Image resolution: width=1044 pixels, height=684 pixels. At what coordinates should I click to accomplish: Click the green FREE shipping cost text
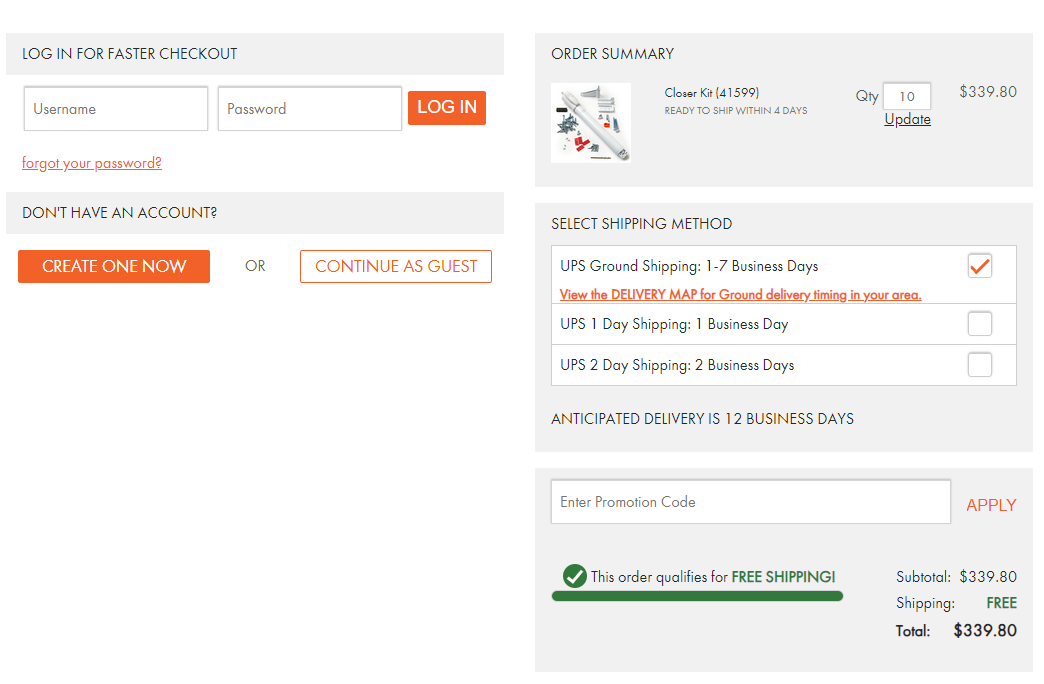click(1001, 603)
